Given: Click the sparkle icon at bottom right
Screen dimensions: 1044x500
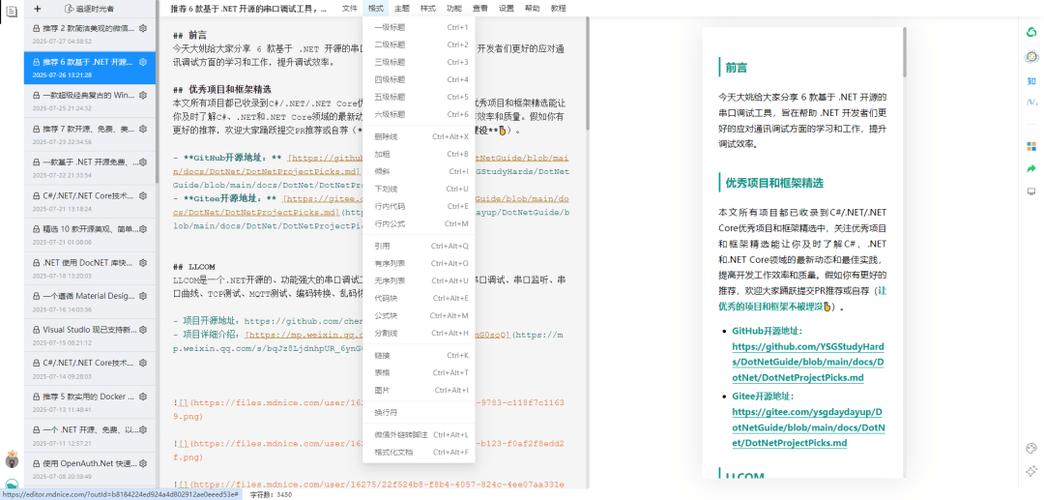Looking at the screenshot, I should (x=1031, y=471).
